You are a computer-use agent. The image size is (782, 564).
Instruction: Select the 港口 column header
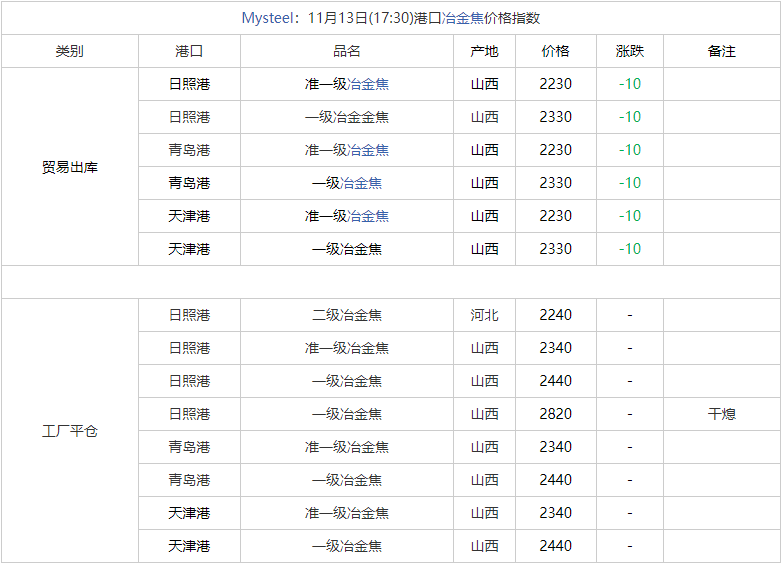pyautogui.click(x=190, y=51)
